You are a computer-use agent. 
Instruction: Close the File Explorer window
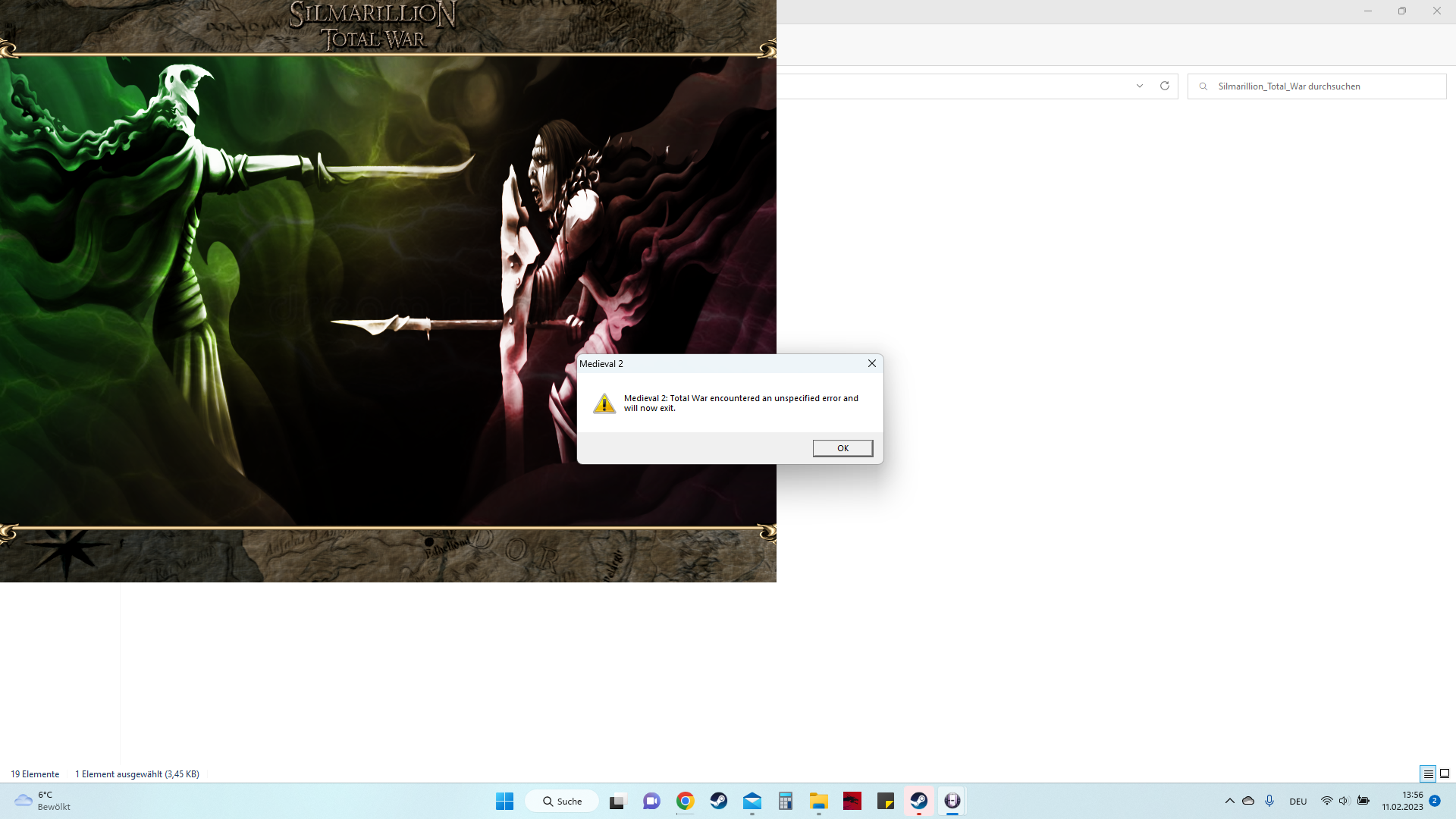[1437, 11]
